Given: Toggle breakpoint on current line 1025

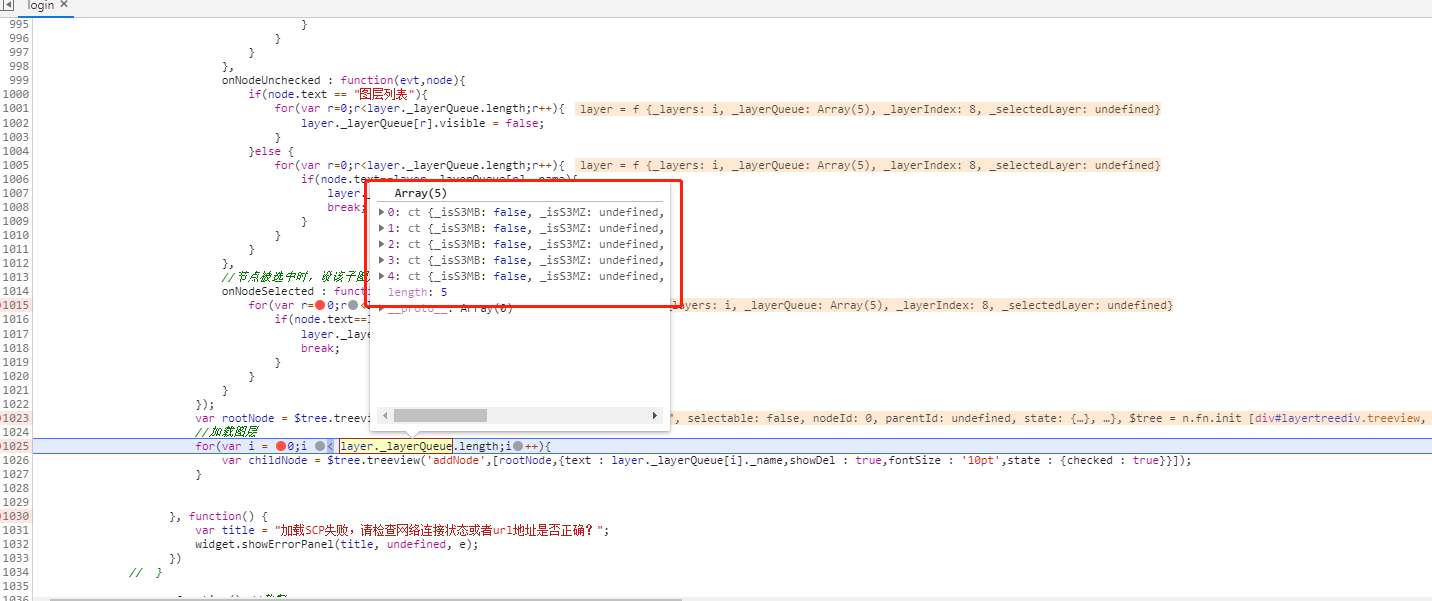Looking at the screenshot, I should point(16,446).
